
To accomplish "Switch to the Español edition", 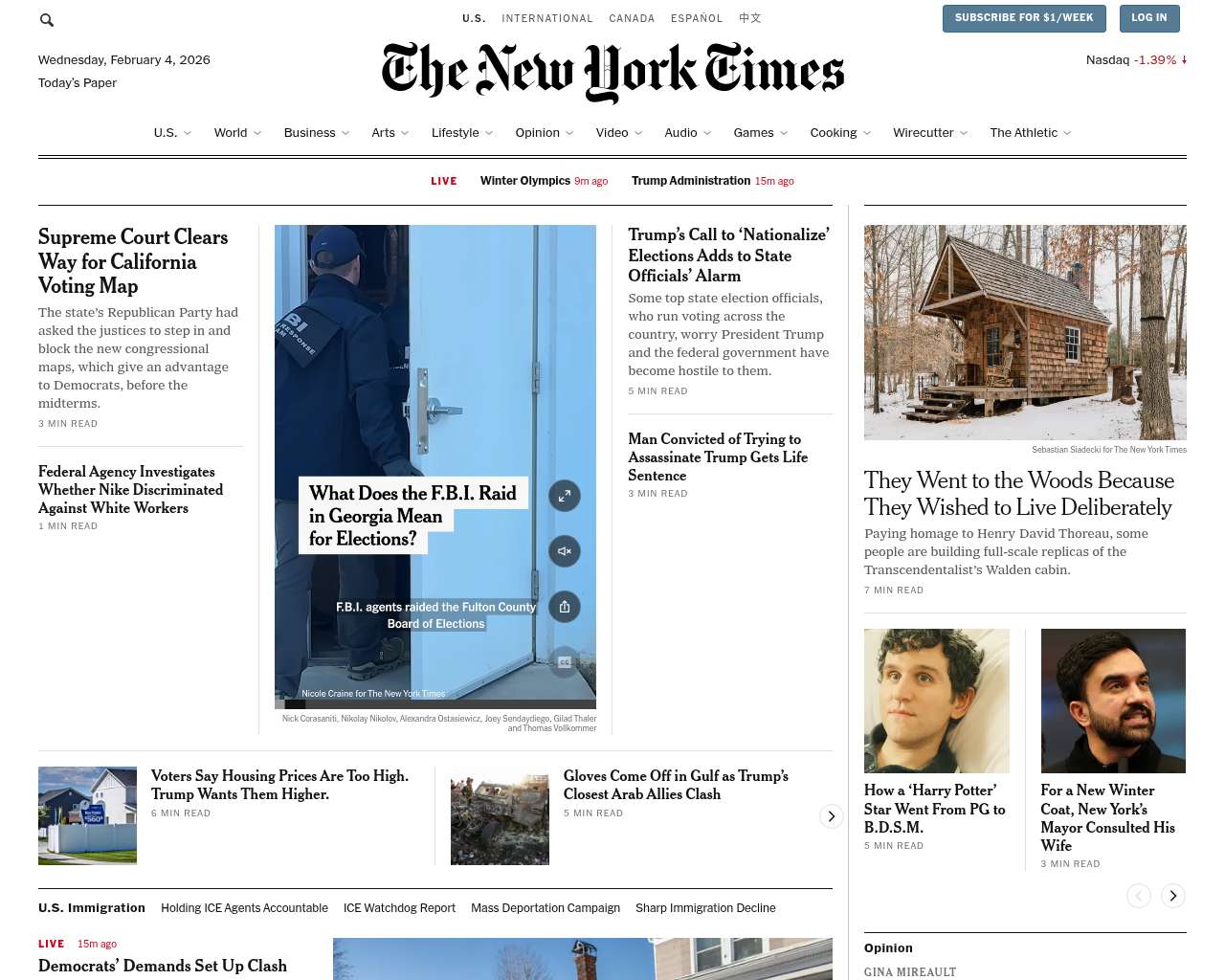I will point(697,18).
